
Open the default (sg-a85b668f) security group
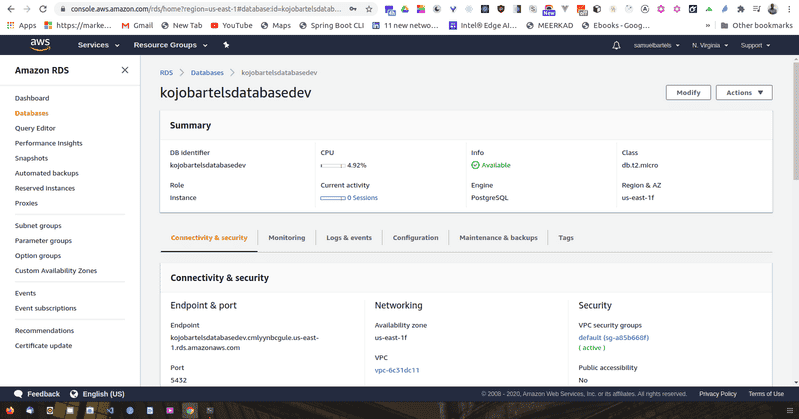point(614,337)
